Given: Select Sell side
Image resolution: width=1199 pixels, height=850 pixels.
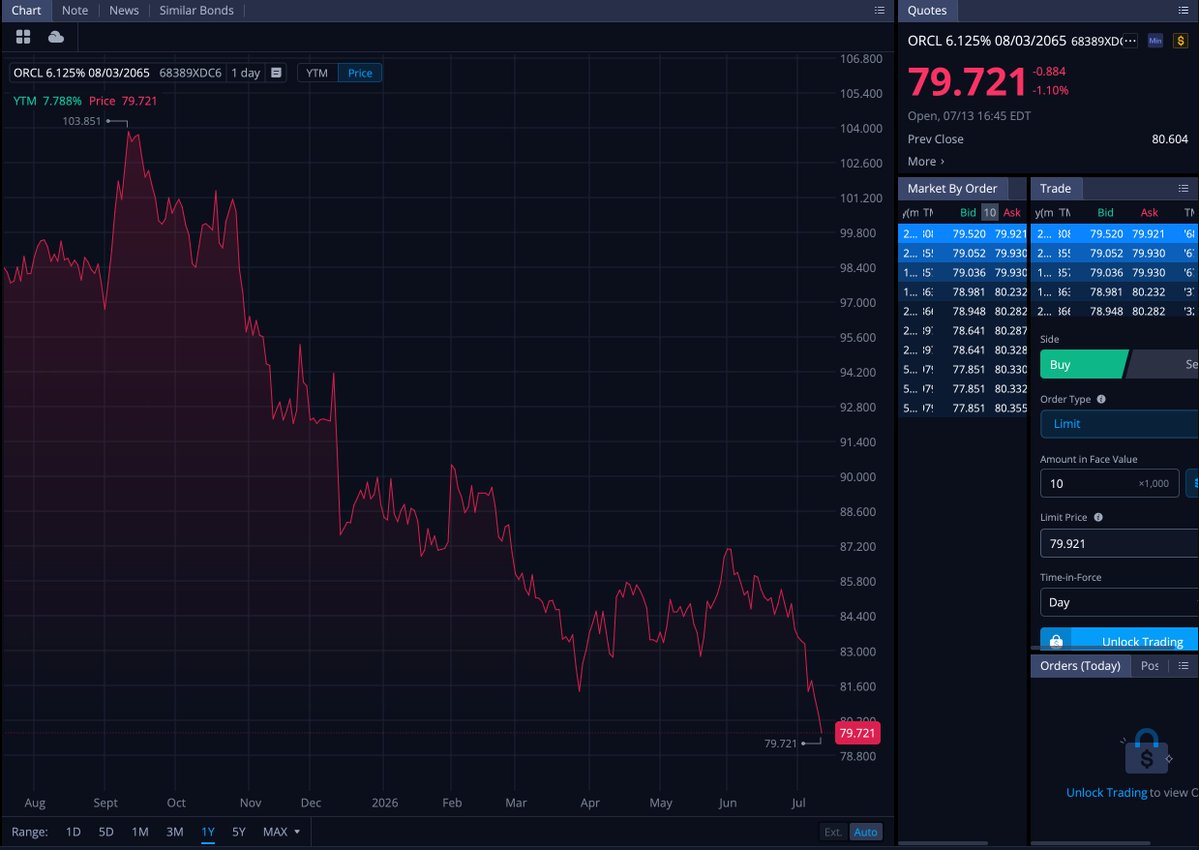Looking at the screenshot, I should pyautogui.click(x=1162, y=365).
